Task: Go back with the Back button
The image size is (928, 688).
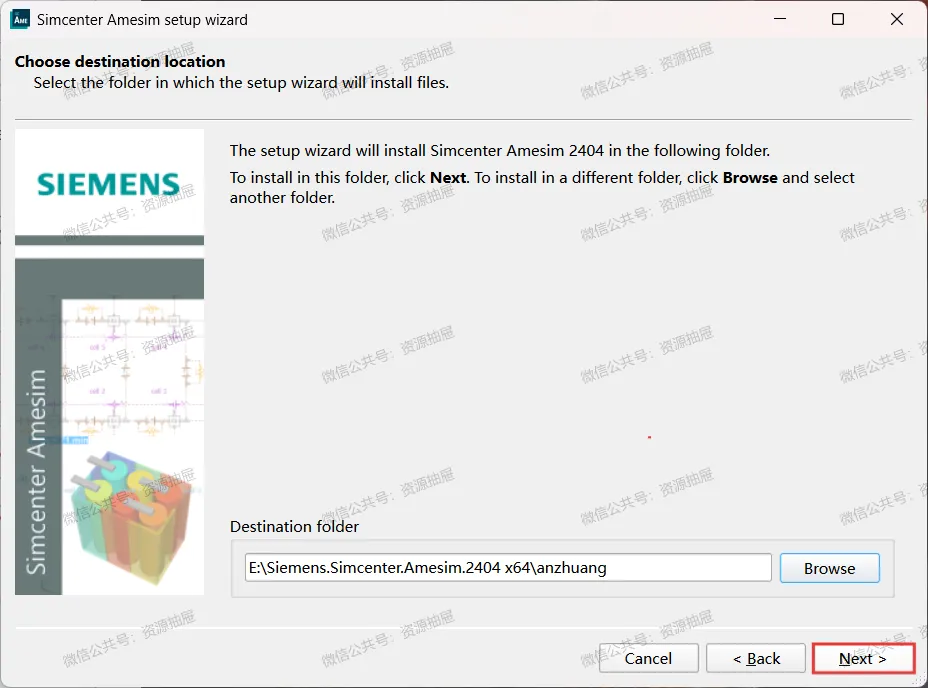Action: [756, 658]
